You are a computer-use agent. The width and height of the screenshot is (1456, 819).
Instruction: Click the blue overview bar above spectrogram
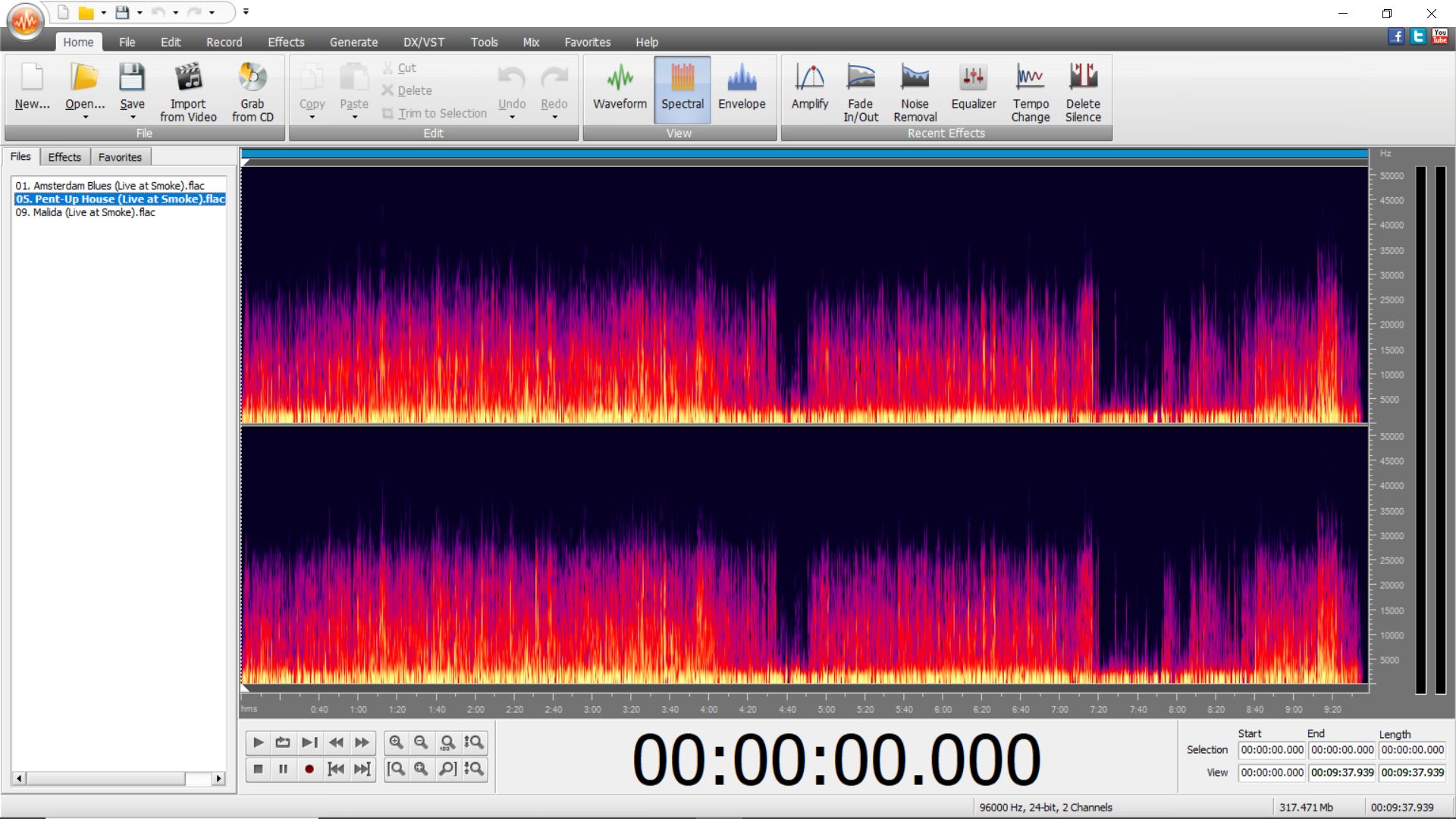pyautogui.click(x=804, y=154)
